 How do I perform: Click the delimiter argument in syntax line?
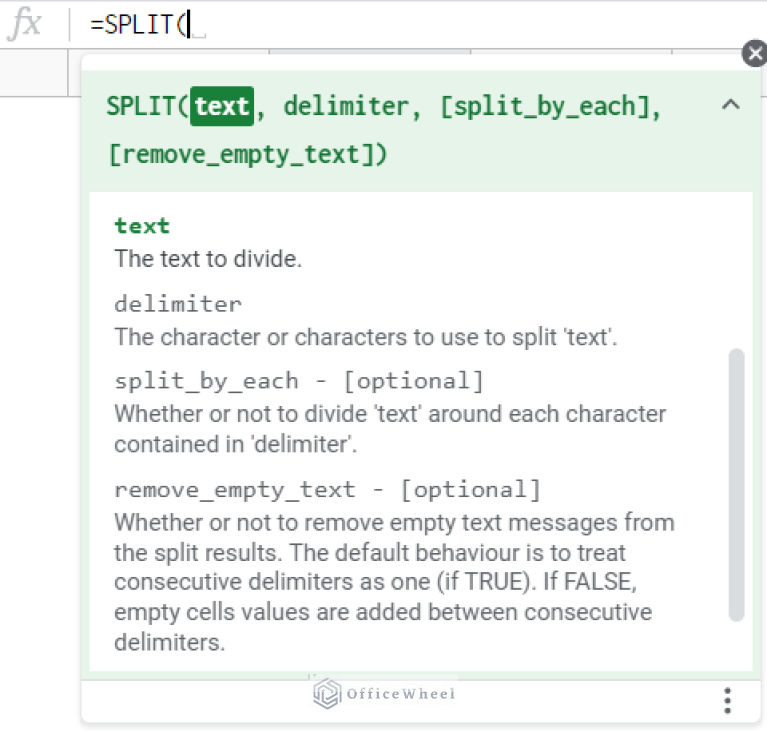point(346,106)
